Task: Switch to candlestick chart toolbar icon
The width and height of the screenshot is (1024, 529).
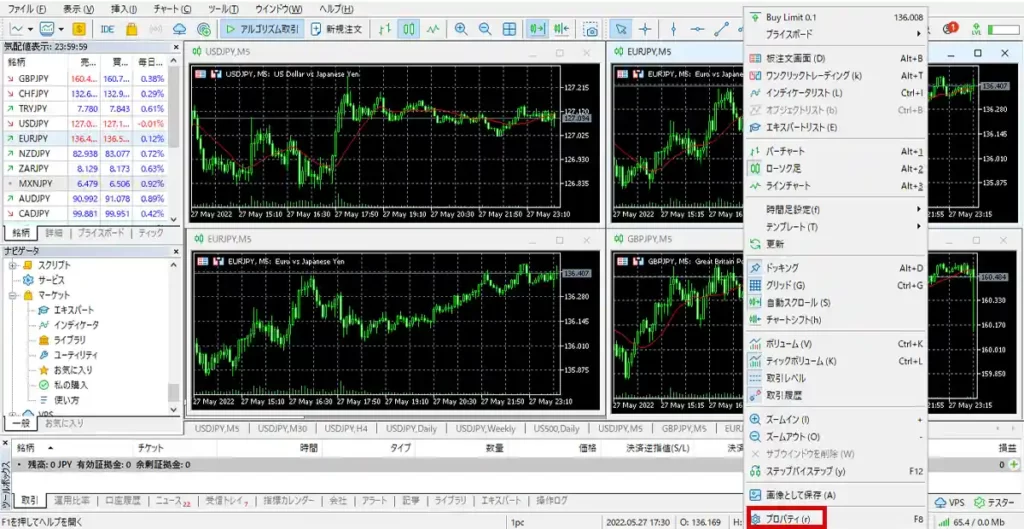Action: click(409, 29)
